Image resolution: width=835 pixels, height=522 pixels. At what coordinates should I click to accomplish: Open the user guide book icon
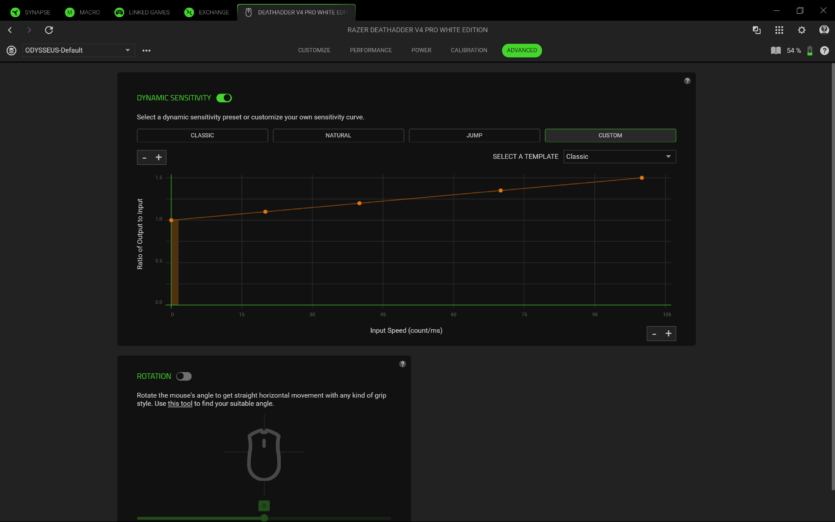click(776, 50)
